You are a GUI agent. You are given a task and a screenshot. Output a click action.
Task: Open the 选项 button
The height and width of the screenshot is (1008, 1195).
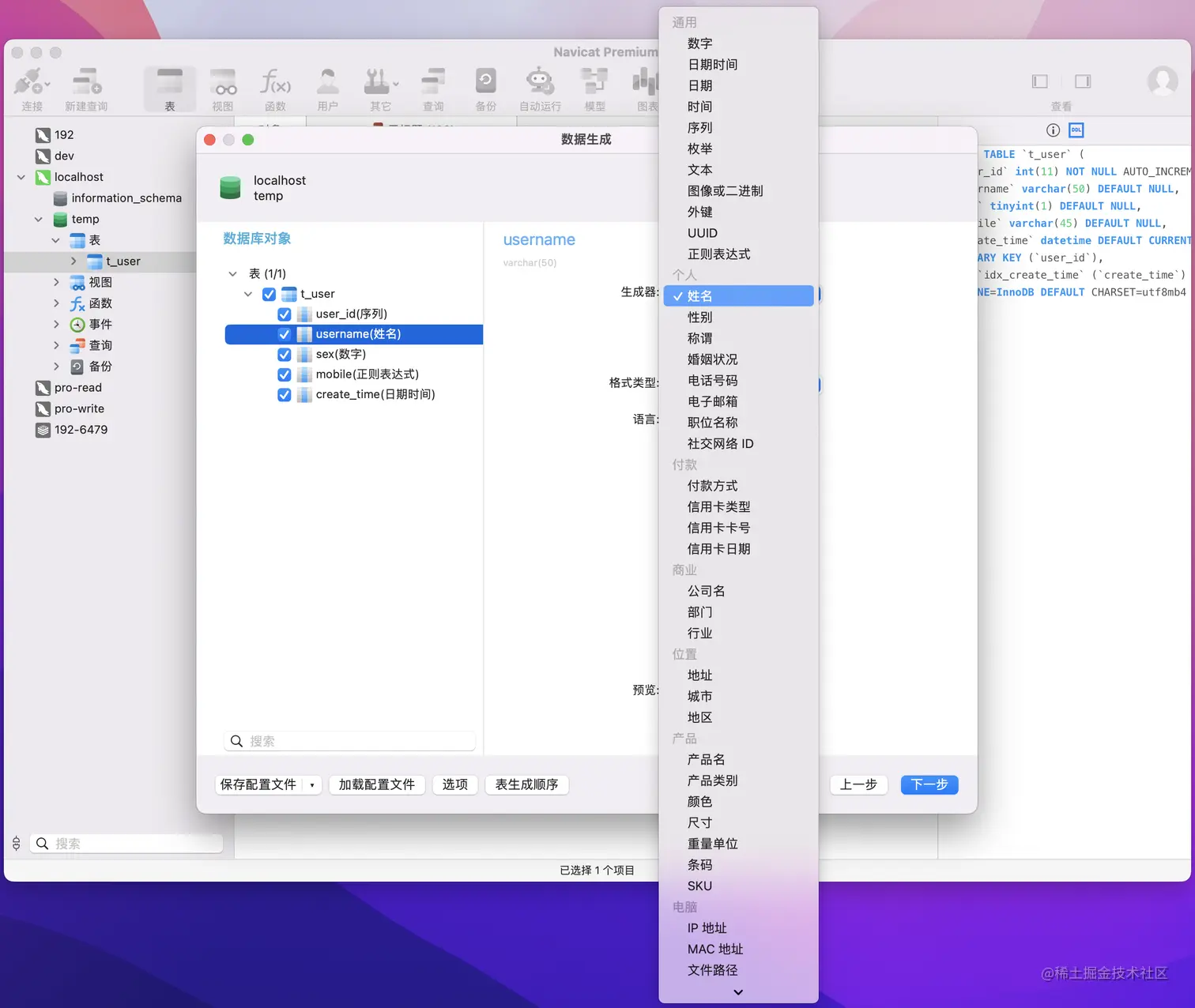455,785
